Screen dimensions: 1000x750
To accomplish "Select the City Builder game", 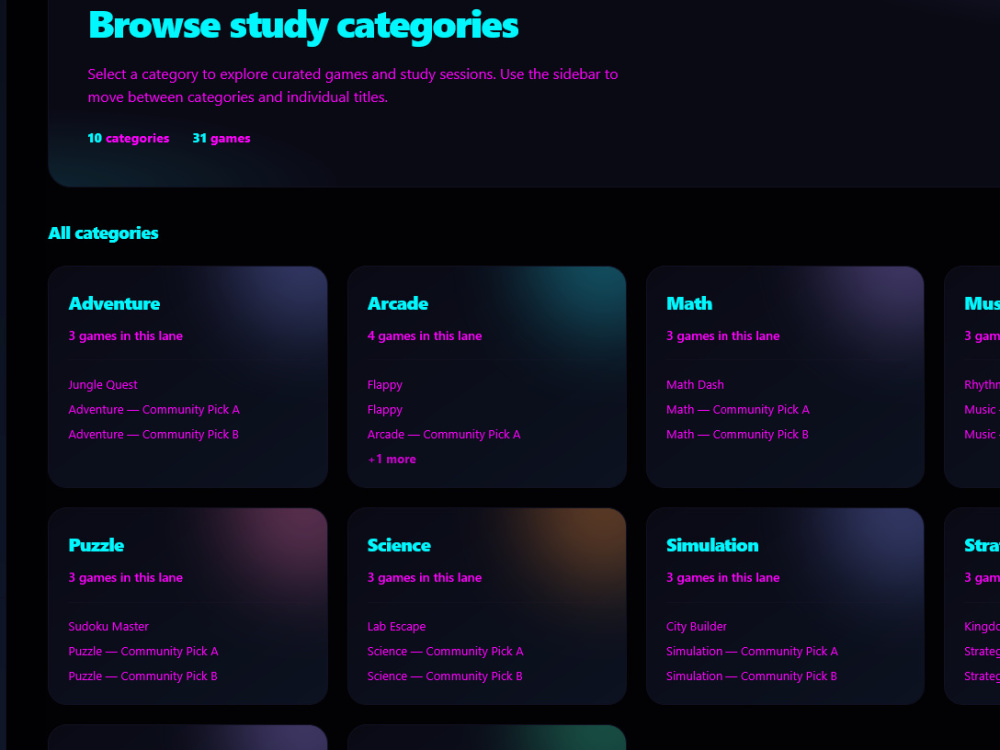I will click(696, 626).
